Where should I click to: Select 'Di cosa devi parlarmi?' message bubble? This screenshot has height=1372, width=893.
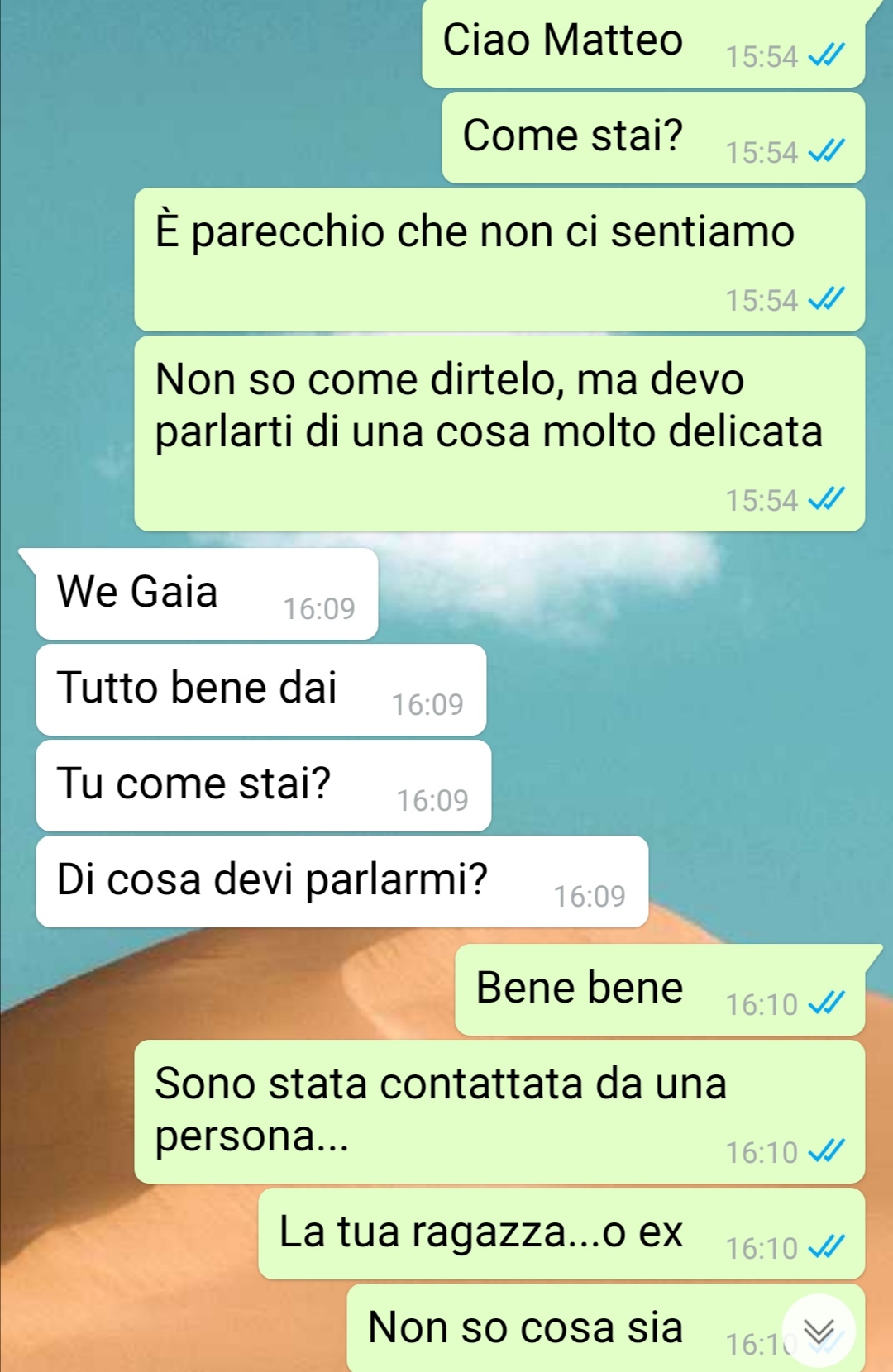tap(342, 881)
